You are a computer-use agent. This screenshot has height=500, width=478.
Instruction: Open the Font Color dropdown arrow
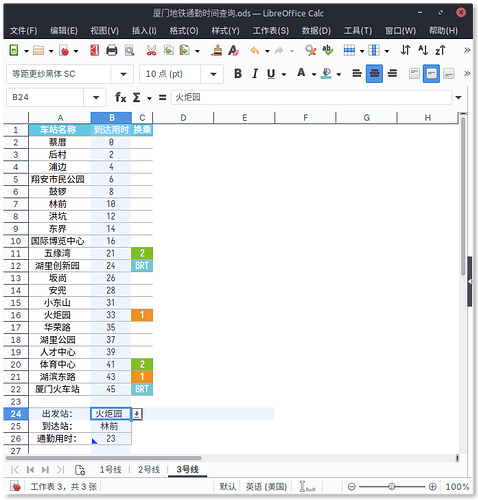coord(314,74)
